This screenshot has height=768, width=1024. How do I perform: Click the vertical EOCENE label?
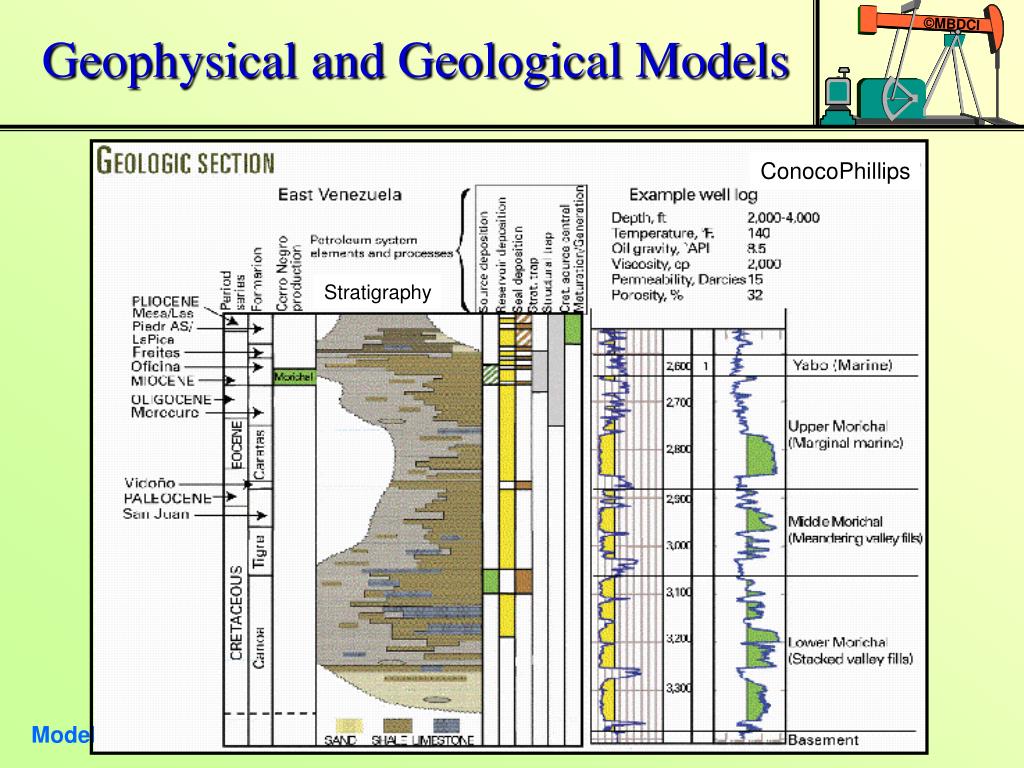236,444
